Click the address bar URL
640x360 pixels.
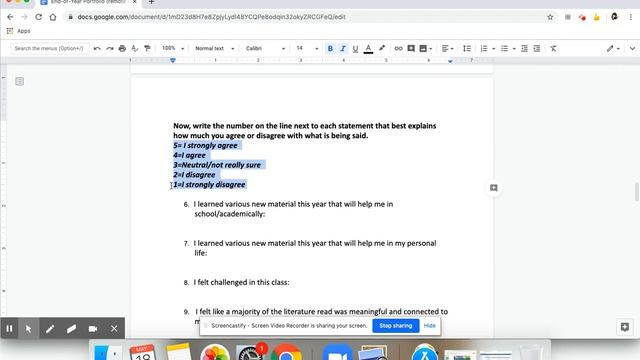click(211, 17)
